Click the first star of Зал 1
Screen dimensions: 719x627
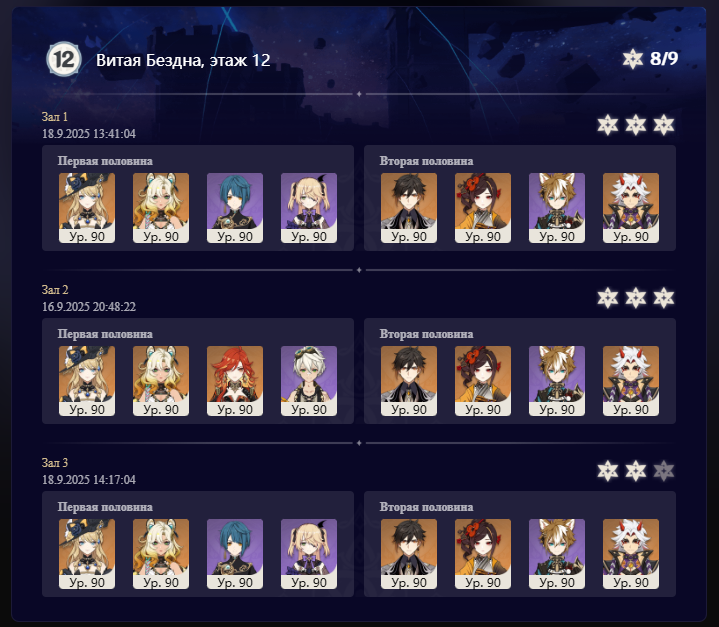point(608,125)
